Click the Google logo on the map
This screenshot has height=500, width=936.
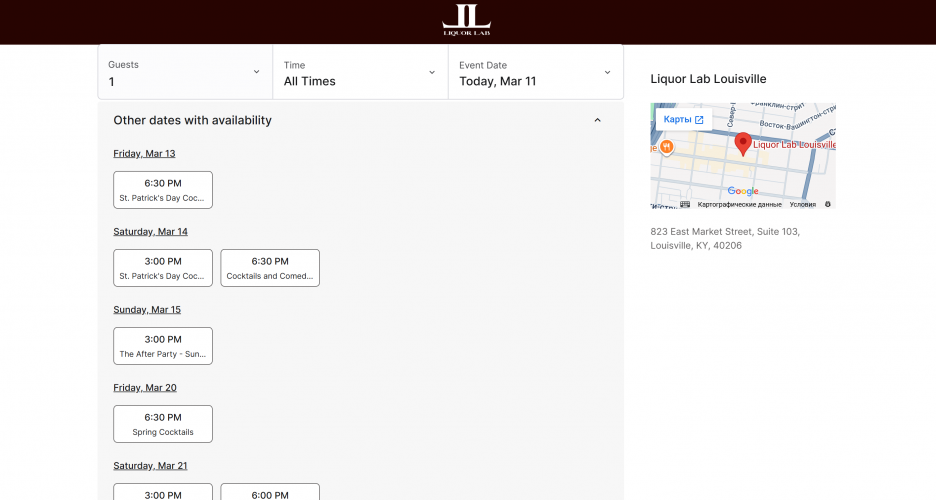[x=743, y=191]
